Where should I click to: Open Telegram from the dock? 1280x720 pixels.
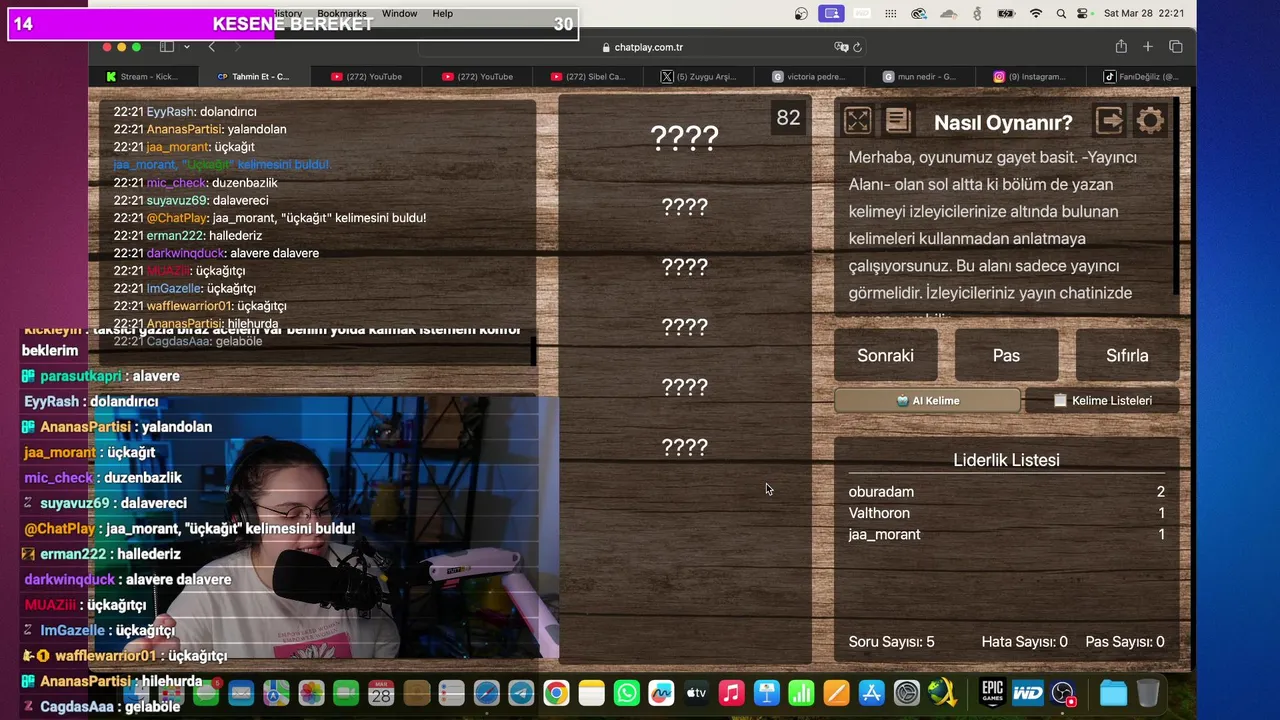[521, 692]
